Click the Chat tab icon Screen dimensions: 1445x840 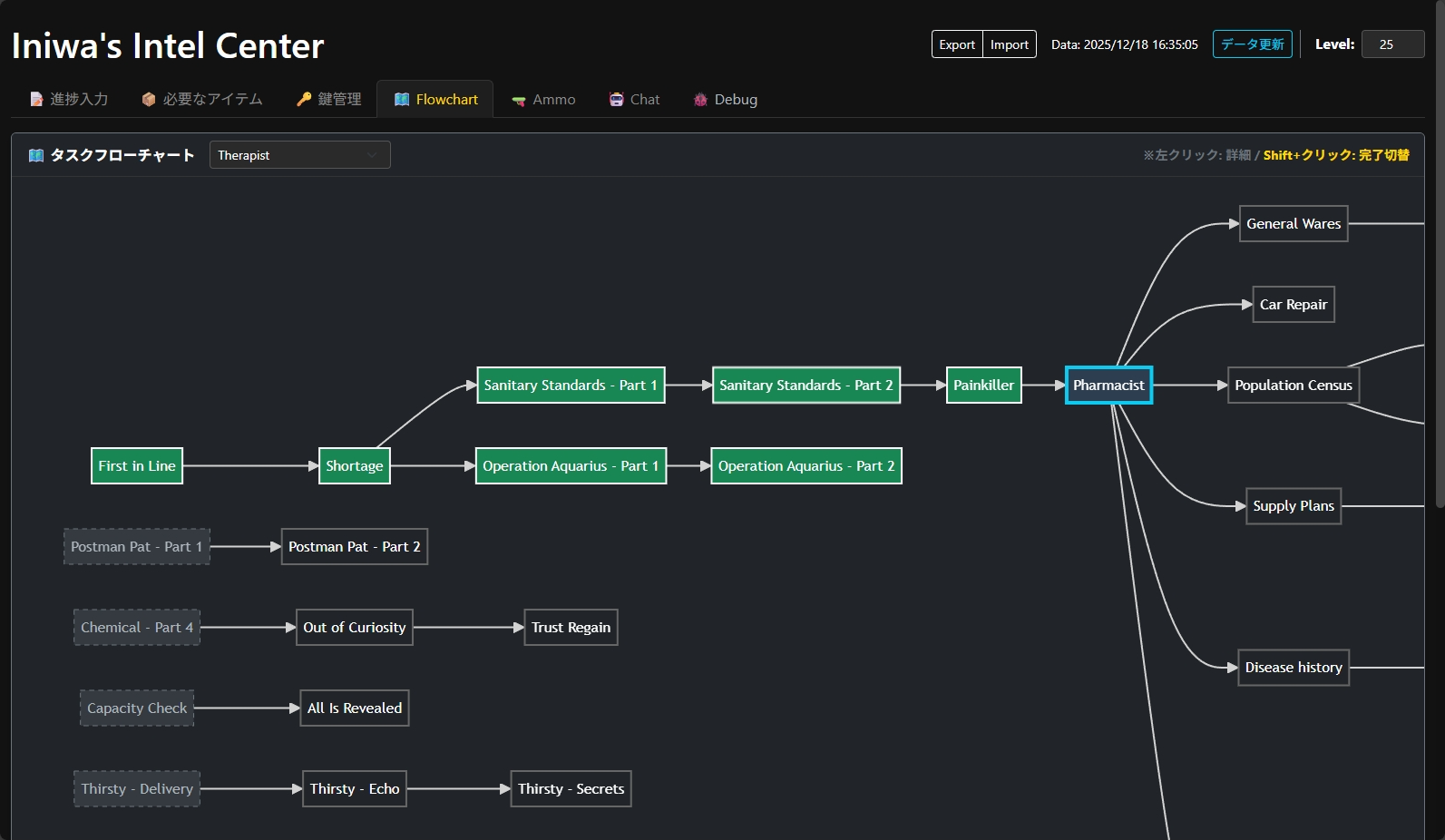(x=617, y=100)
